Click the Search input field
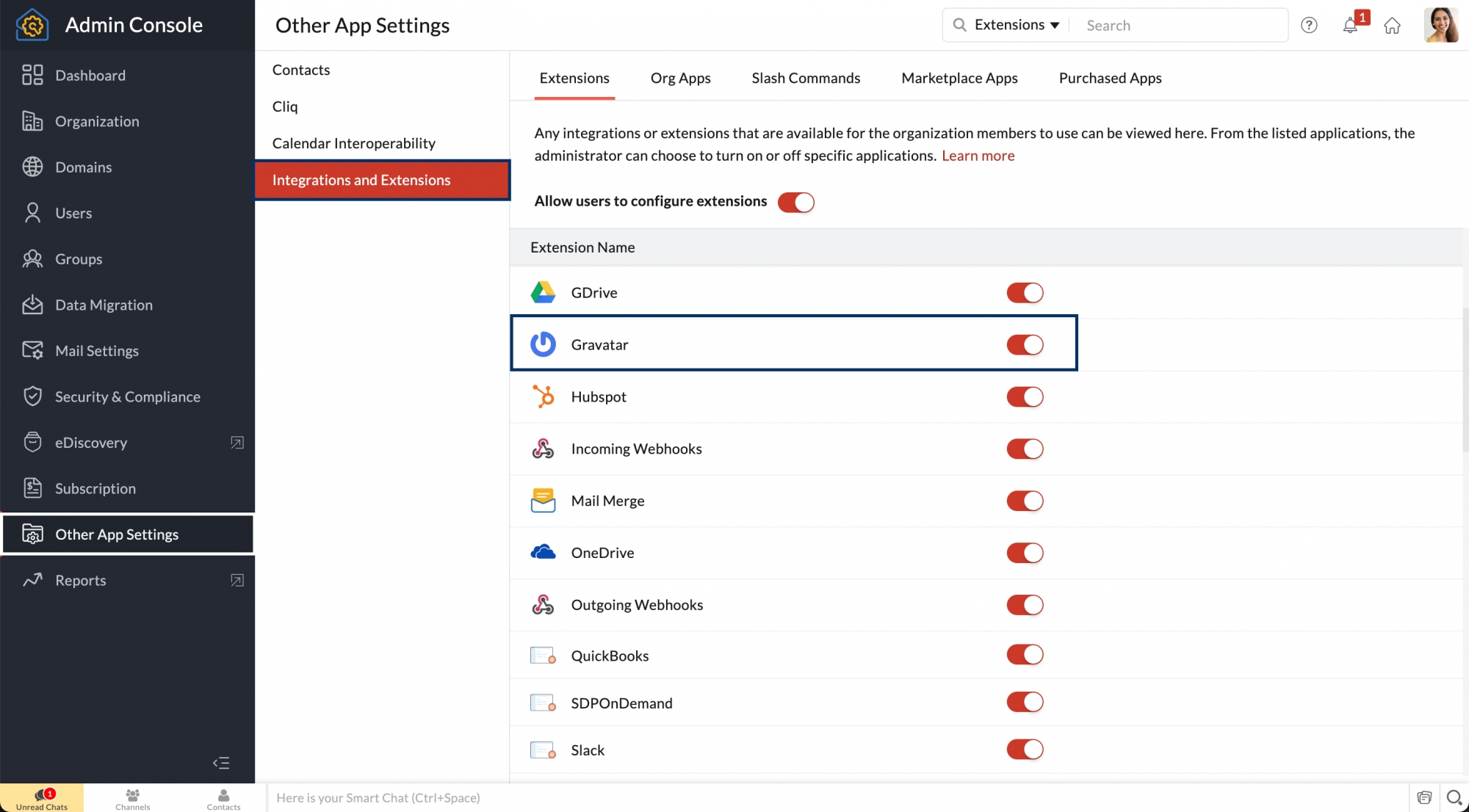 (x=1180, y=25)
